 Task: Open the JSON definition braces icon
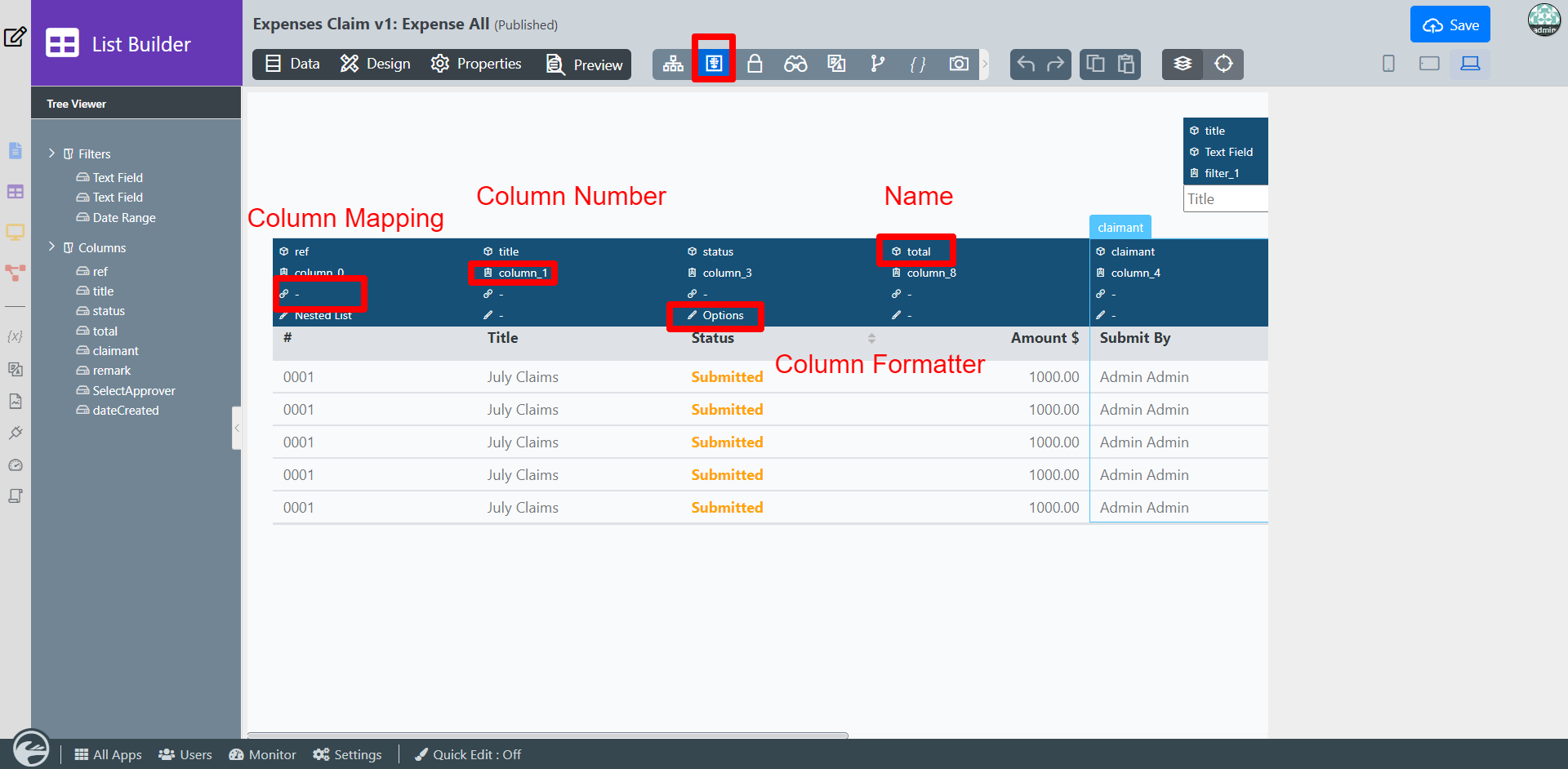pos(918,64)
